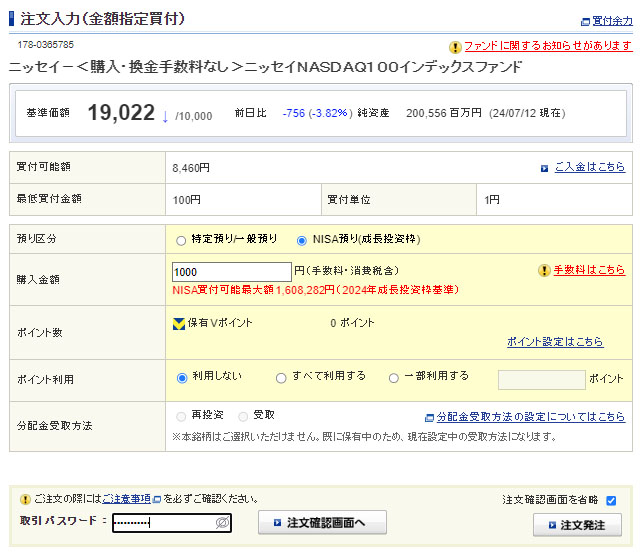Click the arrow icon beside 分配金受取方法の設定
The image size is (644, 557).
click(x=428, y=417)
